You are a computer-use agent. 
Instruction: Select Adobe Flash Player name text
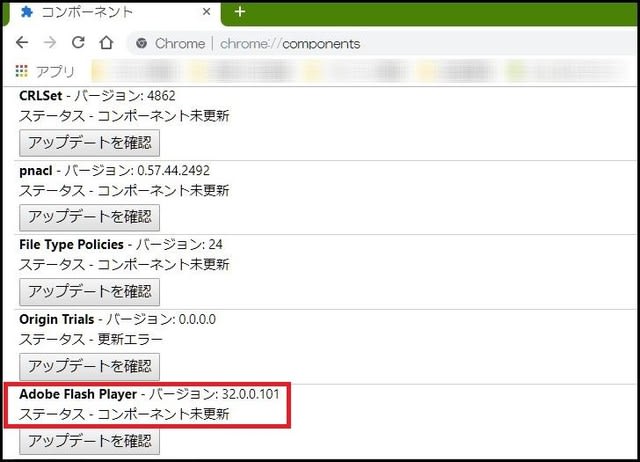coord(78,394)
